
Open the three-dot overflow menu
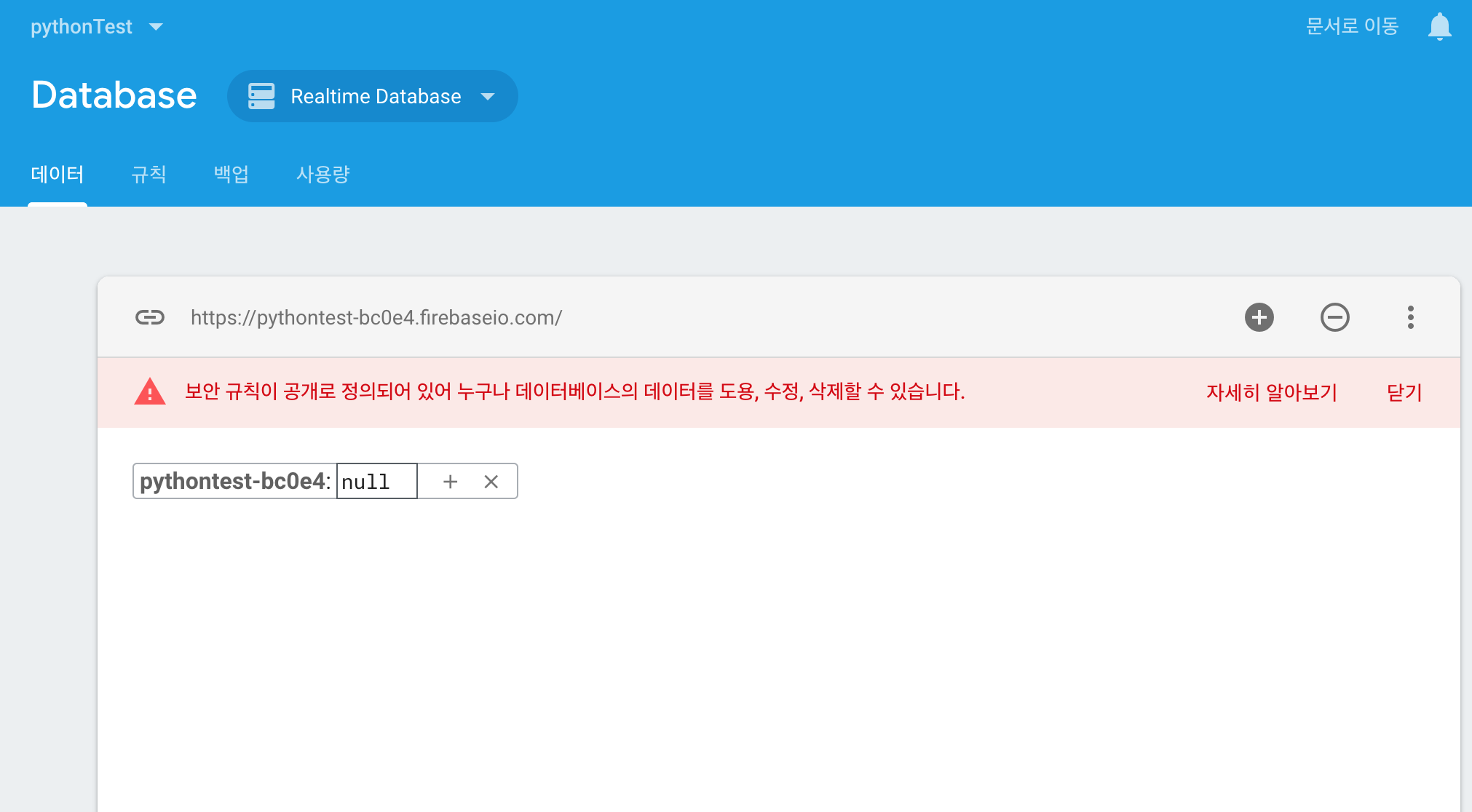[1410, 317]
